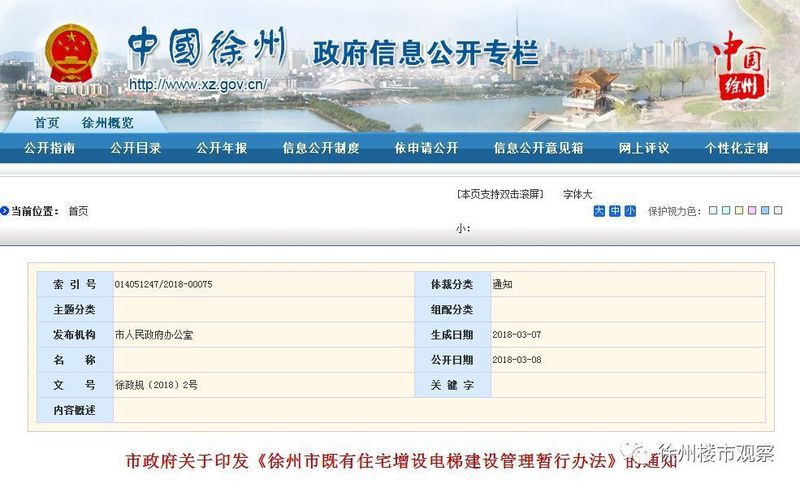Screen dimensions: 800x488
Task: Click the national emblem in the header
Action: point(71,53)
